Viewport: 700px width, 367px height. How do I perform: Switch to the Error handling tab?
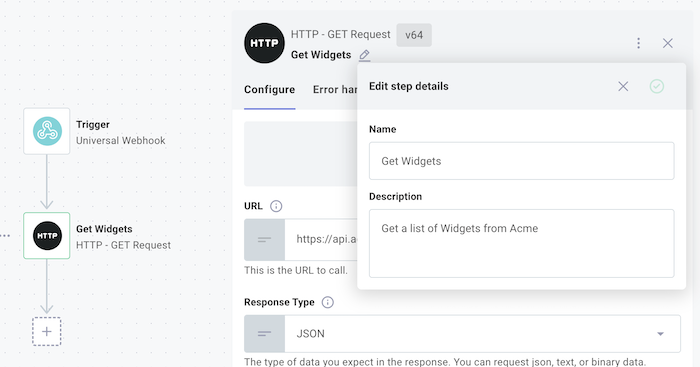click(x=335, y=90)
